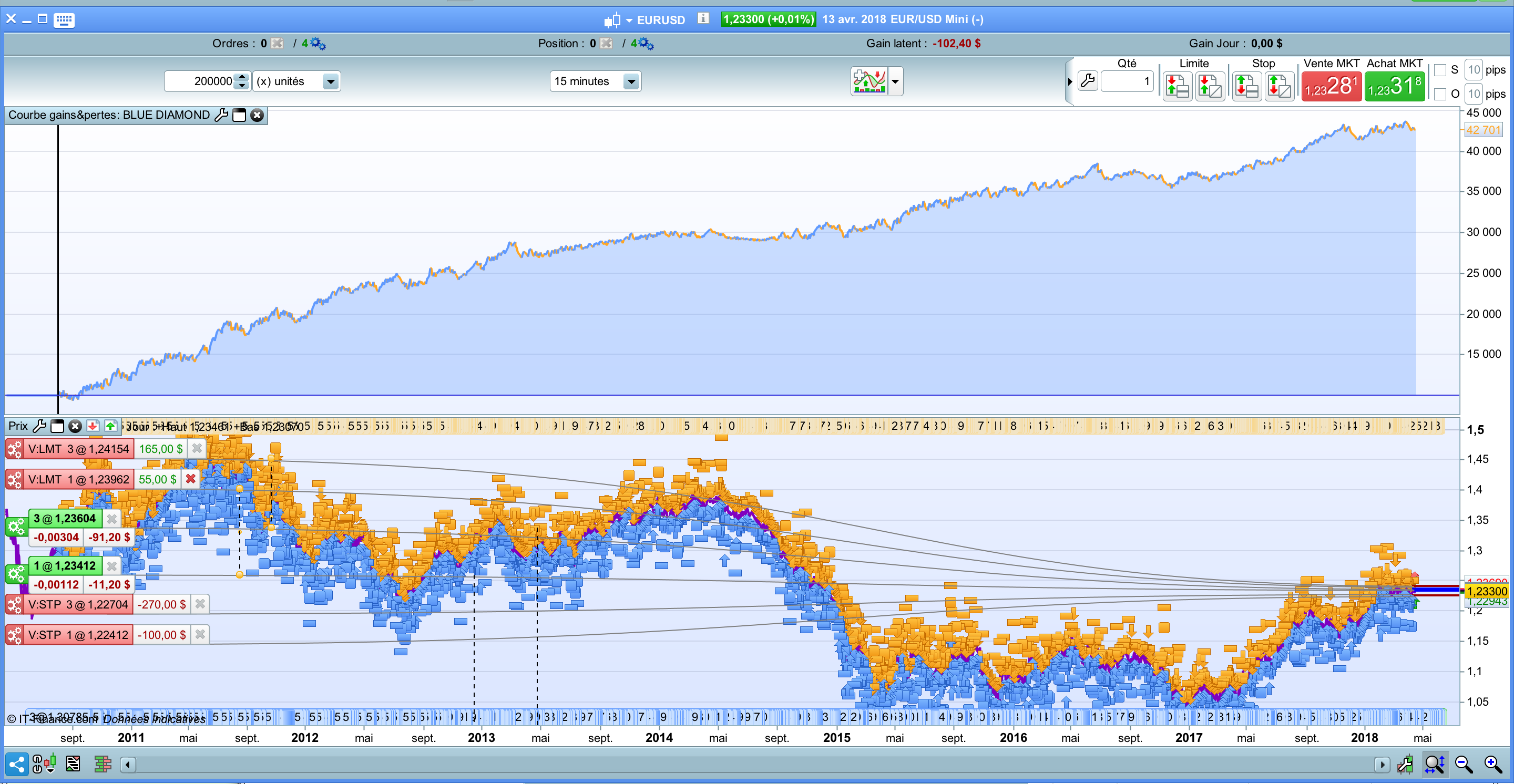Enable the O pips checkbox
The height and width of the screenshot is (784, 1514).
coord(1440,94)
